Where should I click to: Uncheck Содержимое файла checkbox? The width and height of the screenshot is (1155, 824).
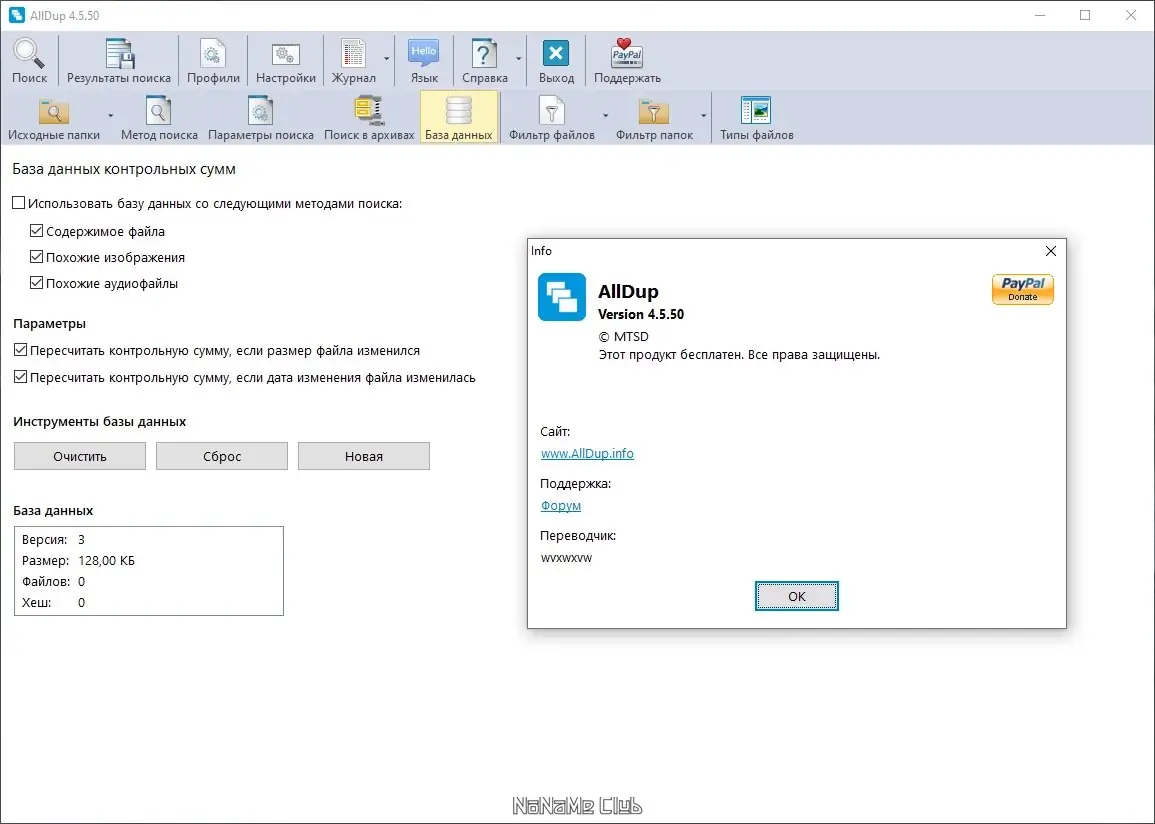coord(36,230)
